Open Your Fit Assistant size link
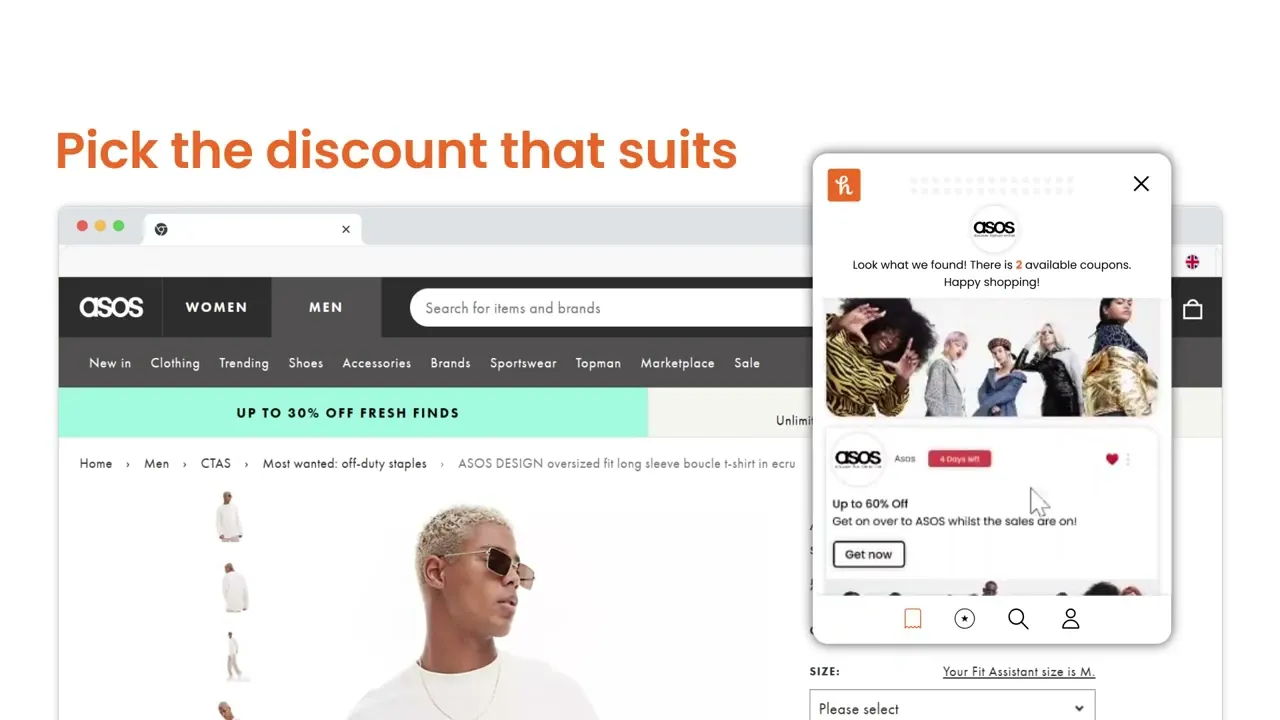The image size is (1280, 720). pyautogui.click(x=1019, y=672)
